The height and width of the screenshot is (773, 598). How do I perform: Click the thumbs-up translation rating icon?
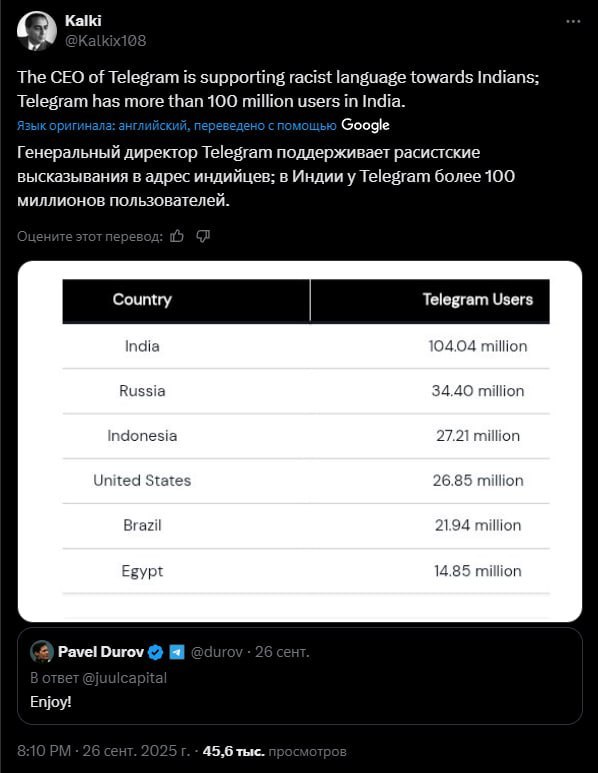177,237
